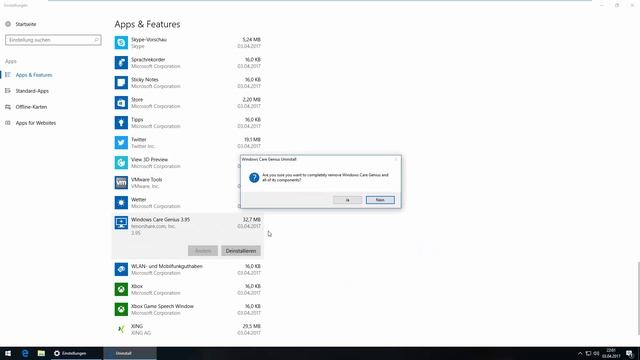Click the taskbar clock
This screenshot has width=640, height=360.
pos(611,353)
